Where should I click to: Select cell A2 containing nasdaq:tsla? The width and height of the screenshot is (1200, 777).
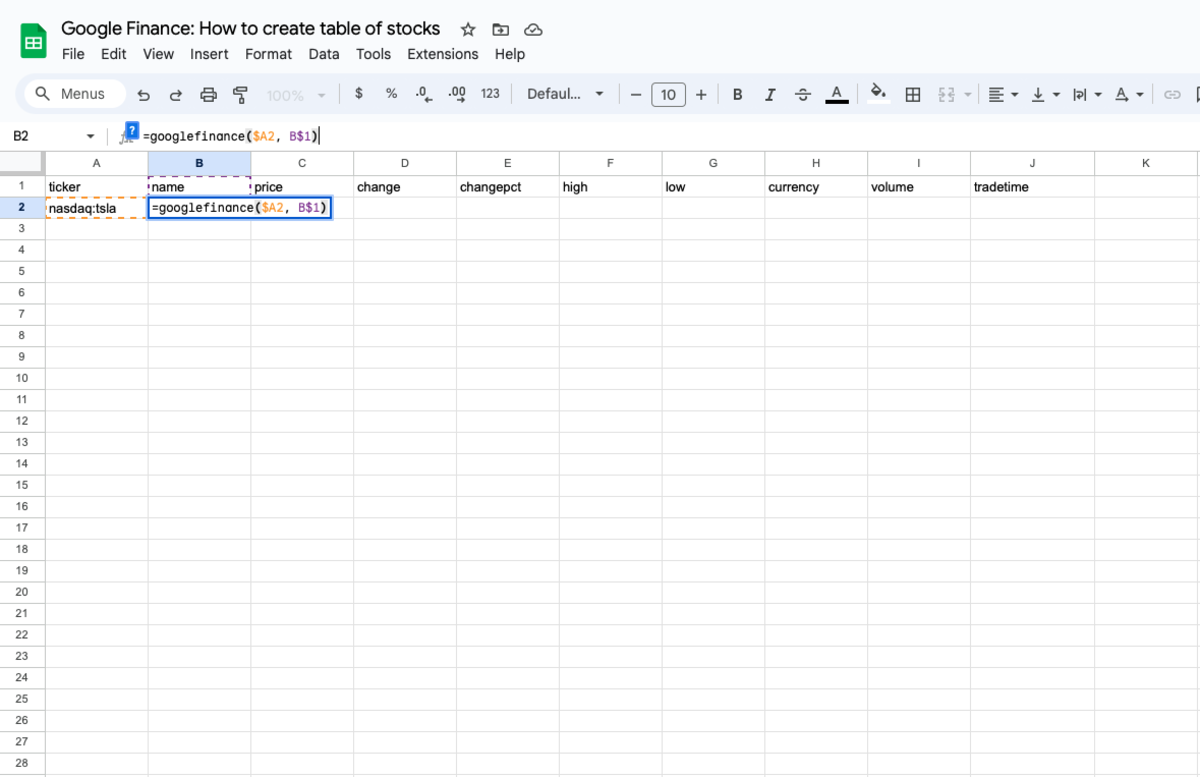[96, 208]
